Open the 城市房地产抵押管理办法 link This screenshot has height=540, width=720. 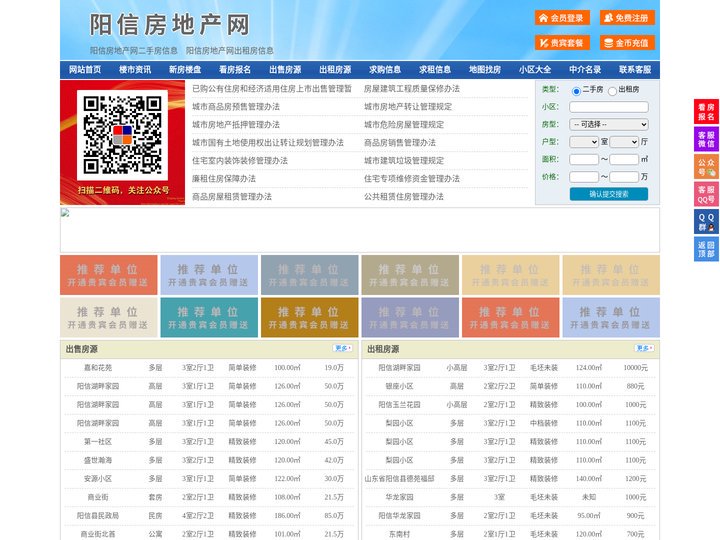coord(236,124)
